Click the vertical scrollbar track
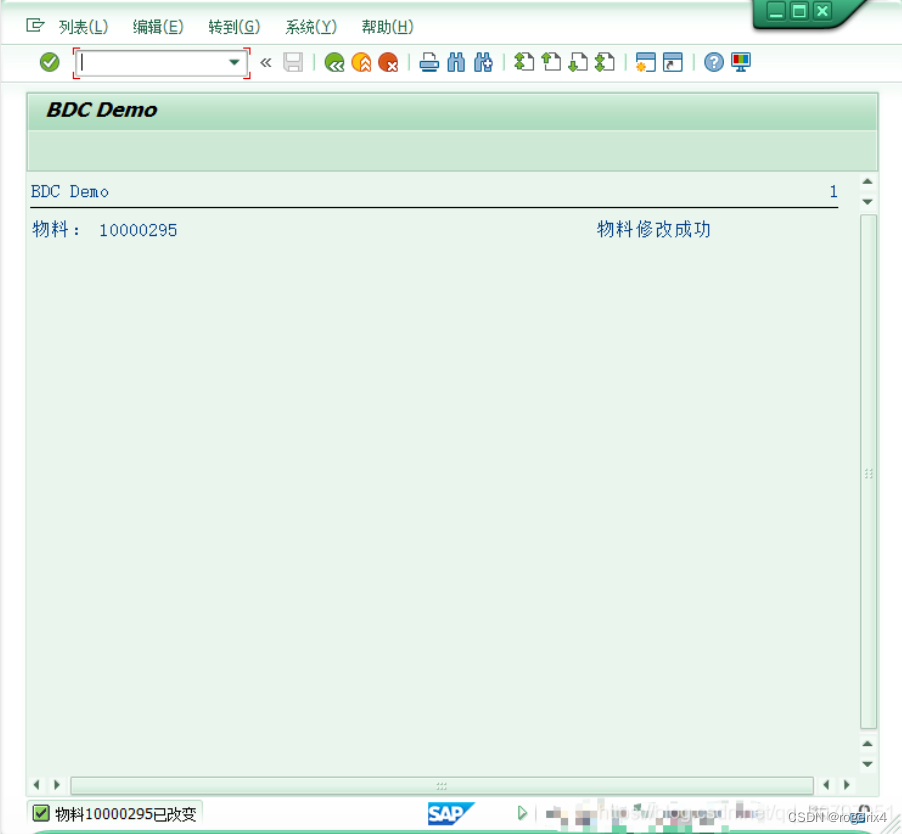 click(868, 472)
